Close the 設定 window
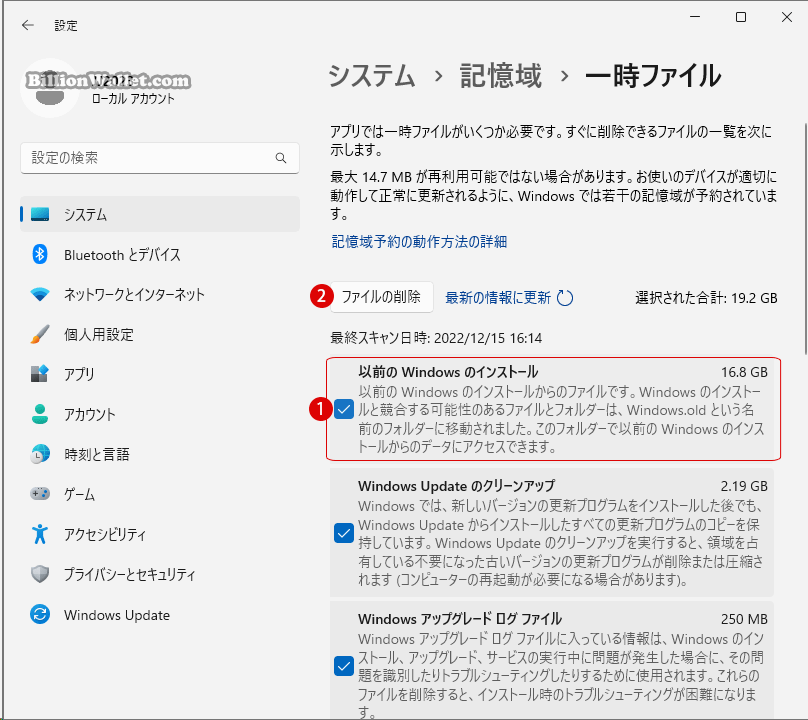 786,17
